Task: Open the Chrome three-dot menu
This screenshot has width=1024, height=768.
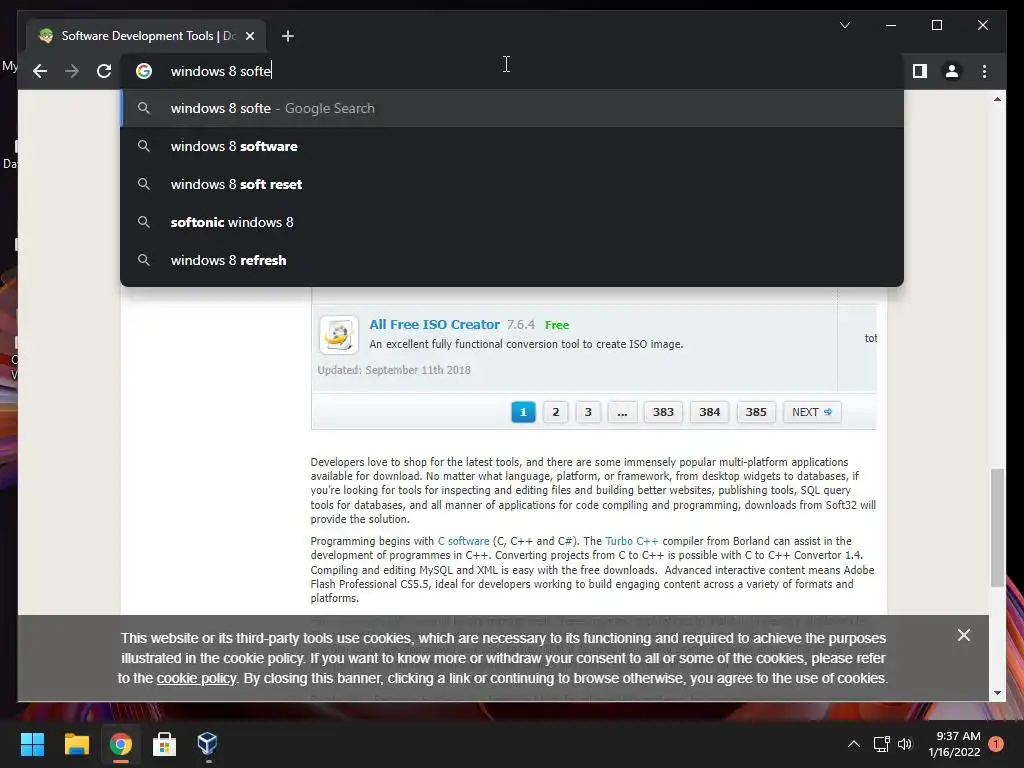Action: (984, 71)
